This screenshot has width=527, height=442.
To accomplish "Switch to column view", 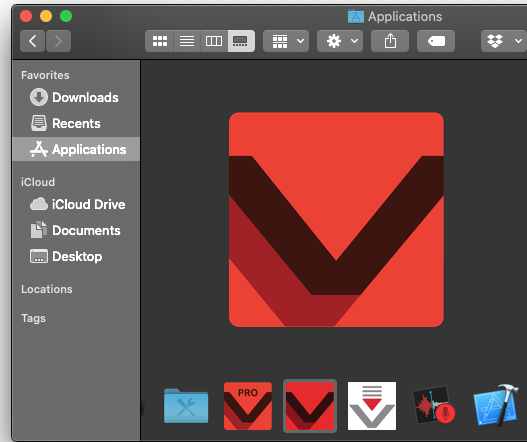I will pos(214,41).
